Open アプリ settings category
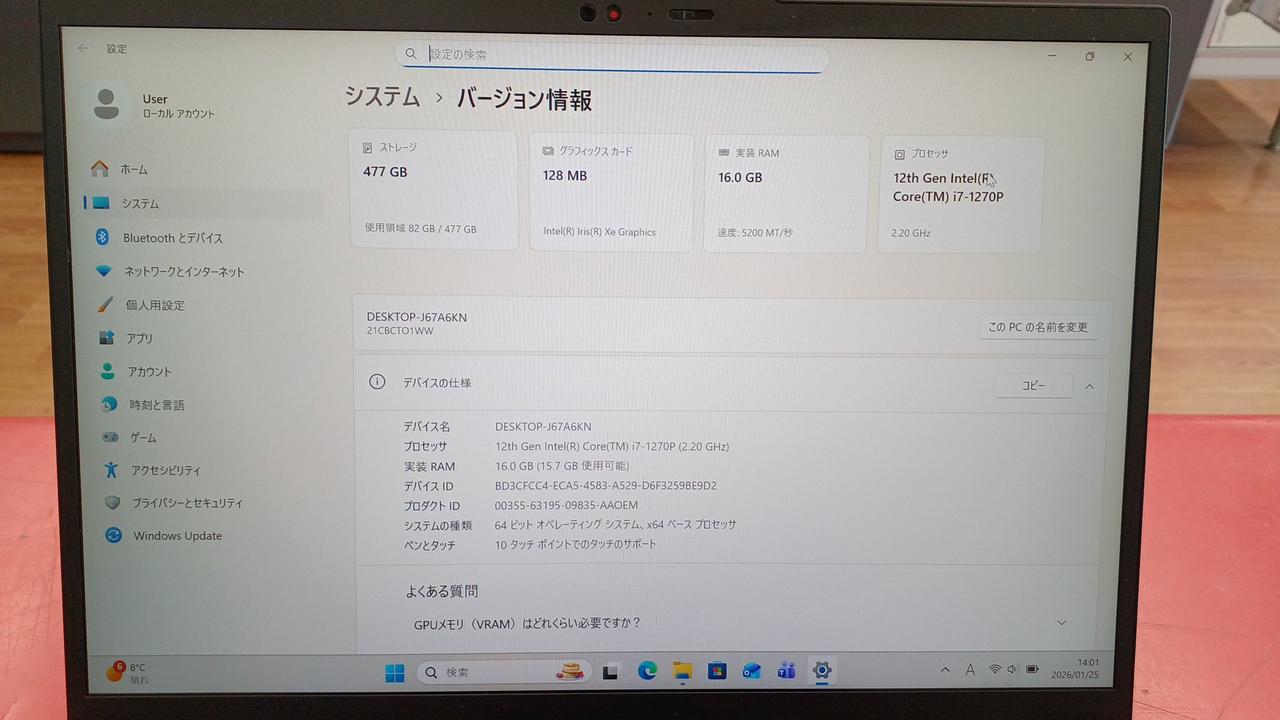Screen dimensions: 1280x720 (139, 338)
